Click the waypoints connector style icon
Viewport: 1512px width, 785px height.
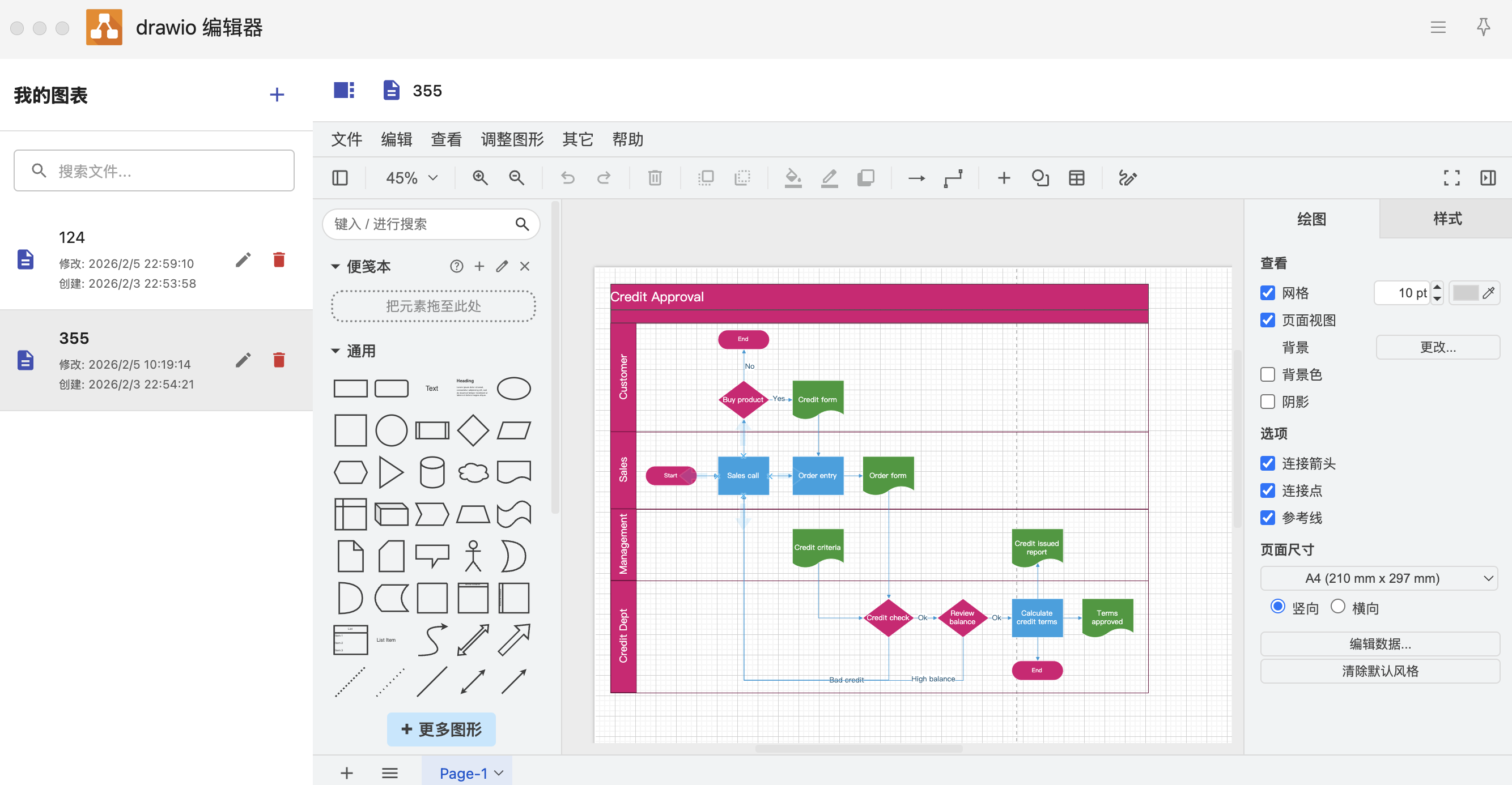pos(953,178)
